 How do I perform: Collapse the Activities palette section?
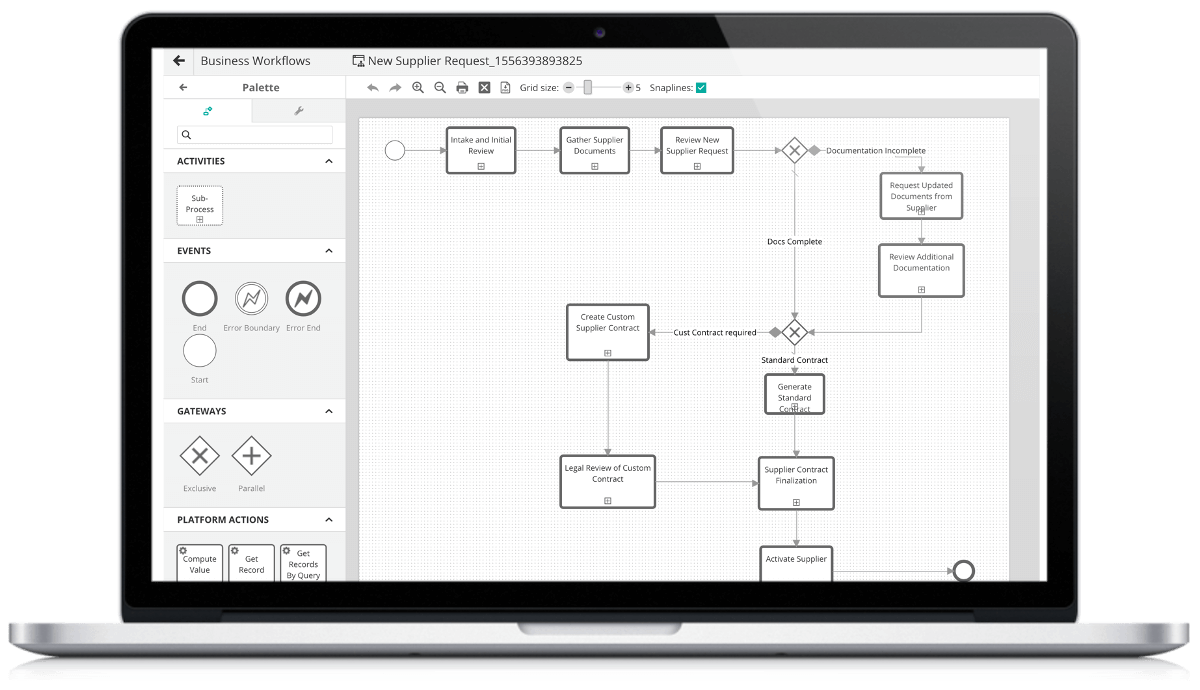(329, 161)
